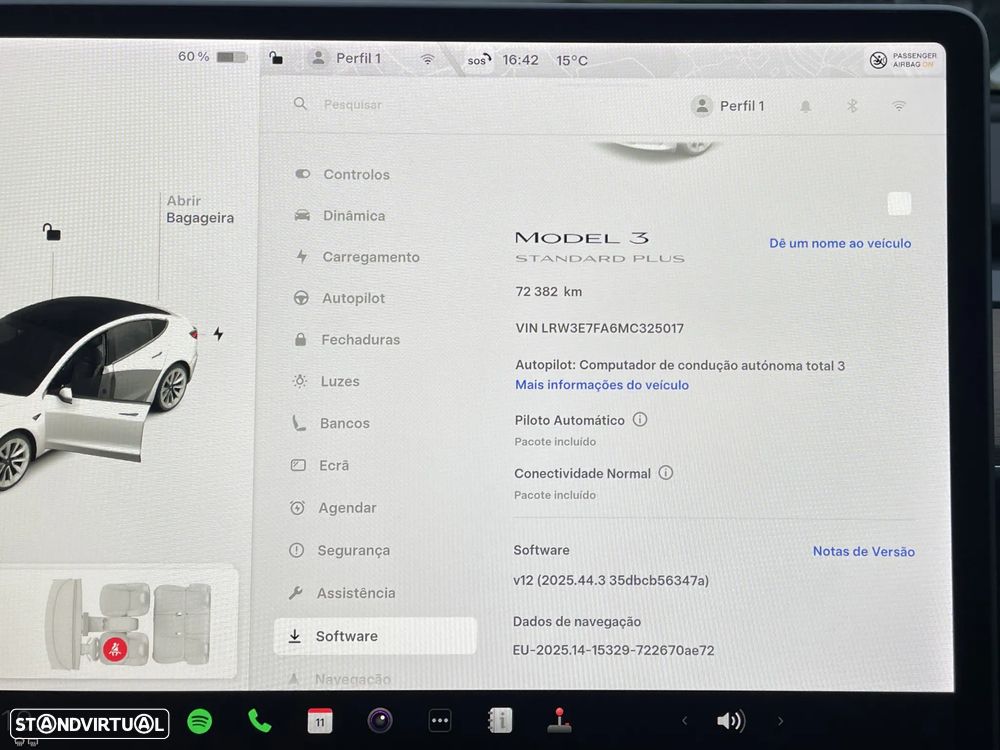Increase volume with the right arrow

point(780,721)
